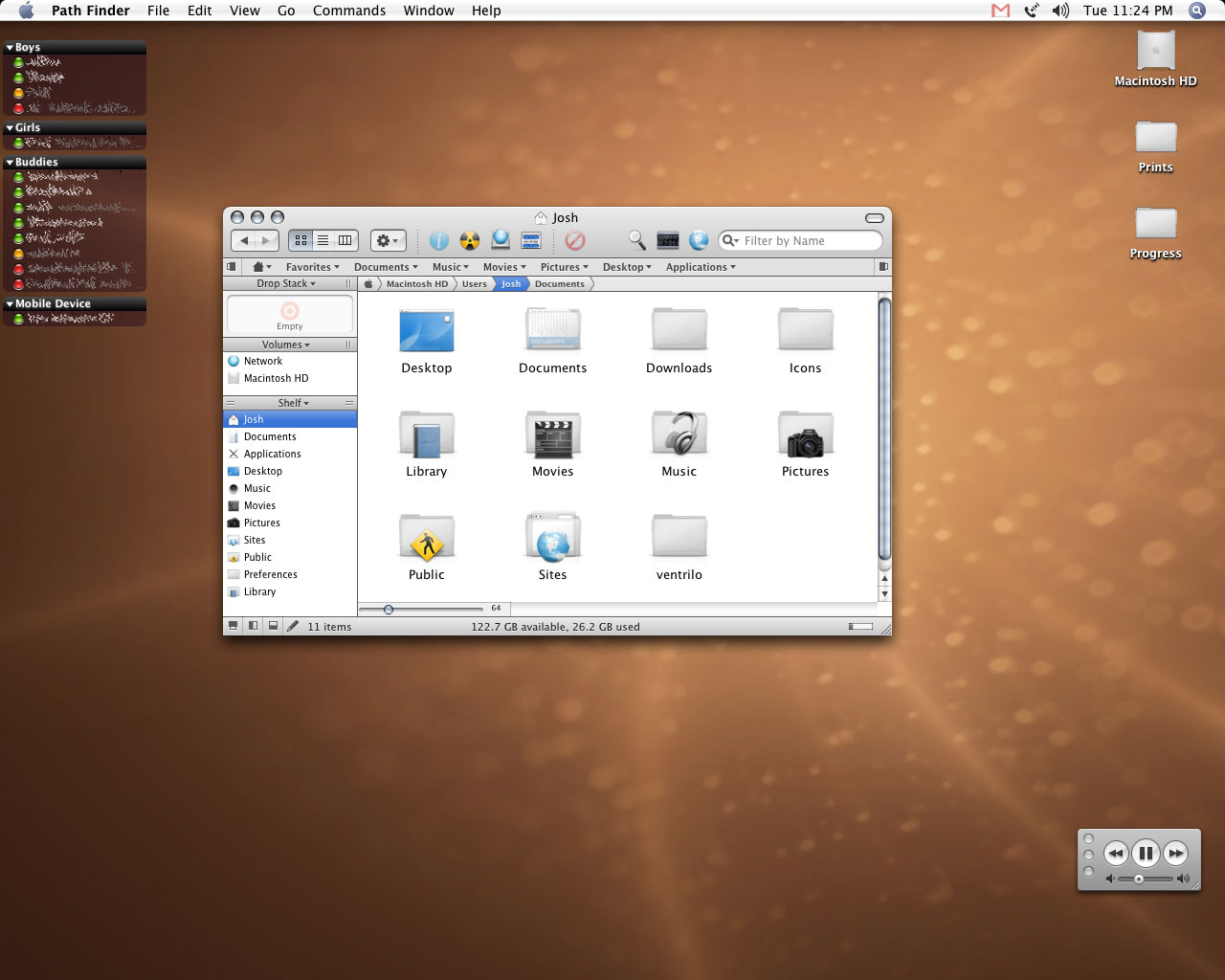Screen dimensions: 1225x980
Task: Go forward with the right arrow button
Action: [267, 241]
